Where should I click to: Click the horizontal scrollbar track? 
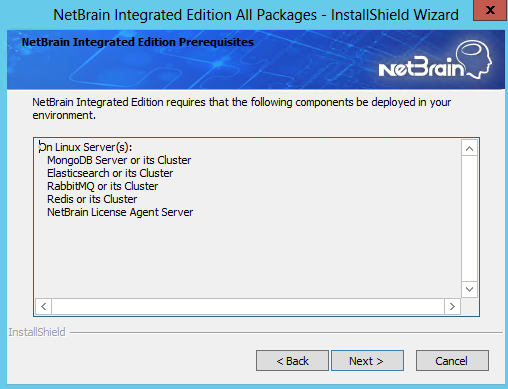click(248, 306)
